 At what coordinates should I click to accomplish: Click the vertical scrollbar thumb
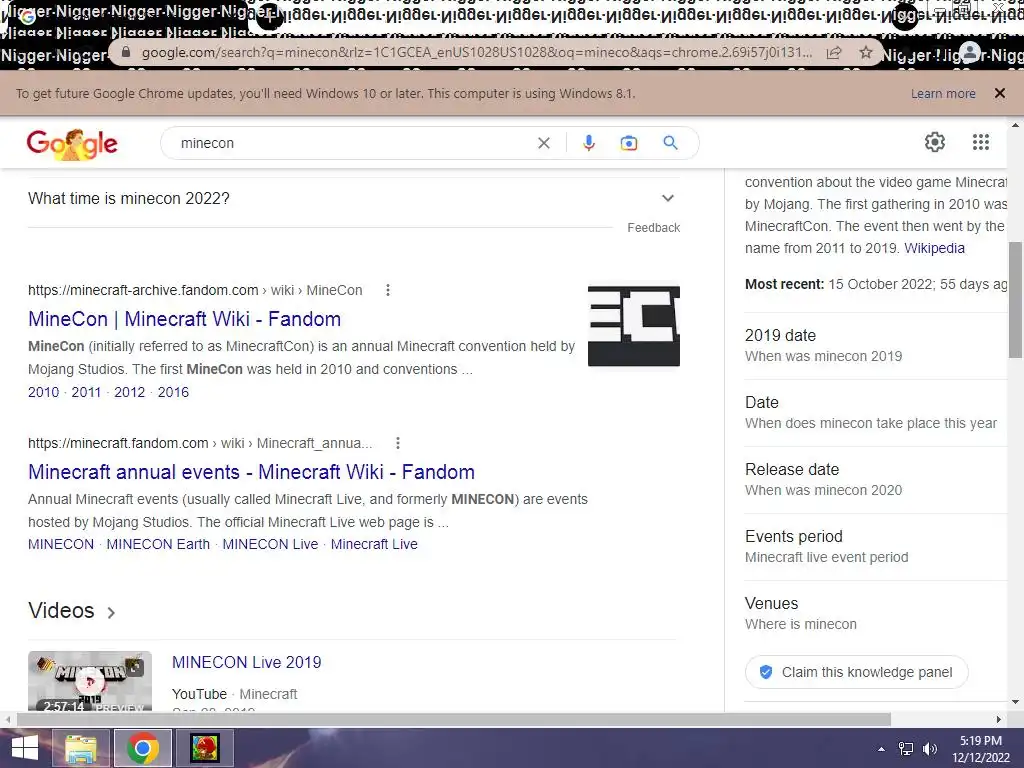pos(1015,300)
